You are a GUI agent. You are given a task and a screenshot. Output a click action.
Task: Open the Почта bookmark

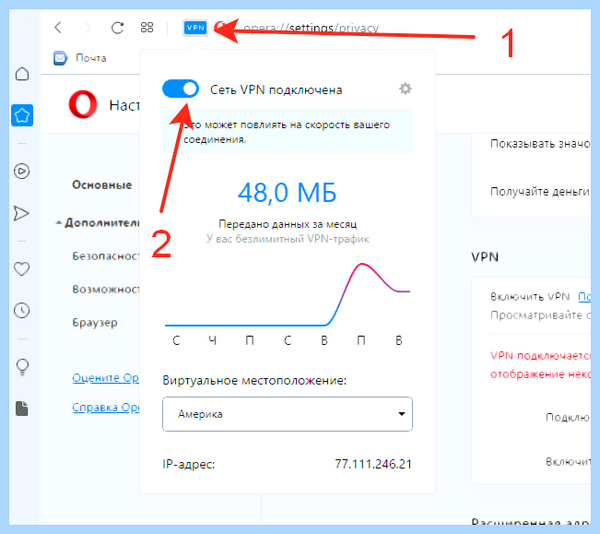(x=80, y=58)
